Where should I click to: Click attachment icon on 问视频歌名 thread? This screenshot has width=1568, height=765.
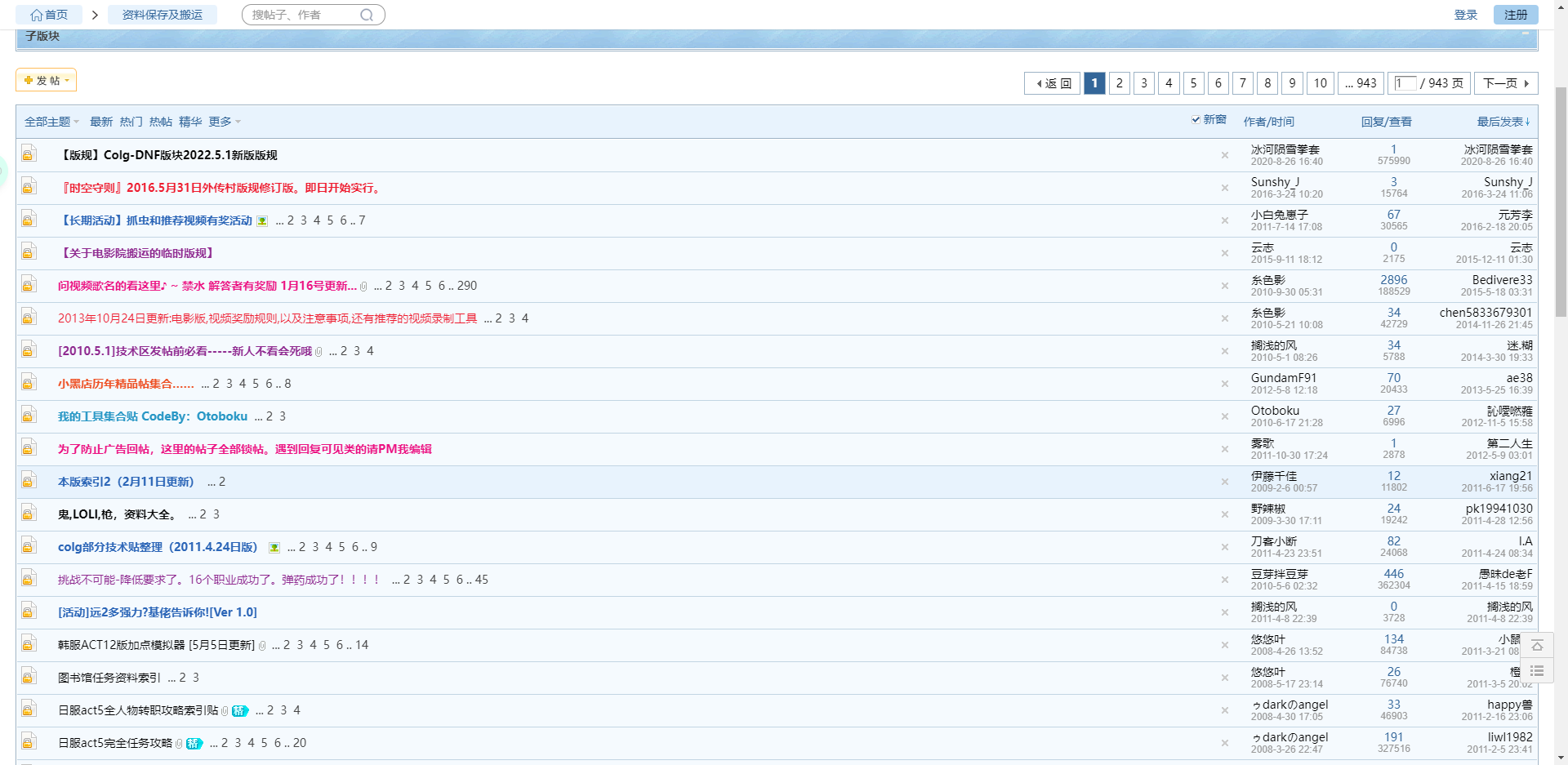(x=363, y=287)
